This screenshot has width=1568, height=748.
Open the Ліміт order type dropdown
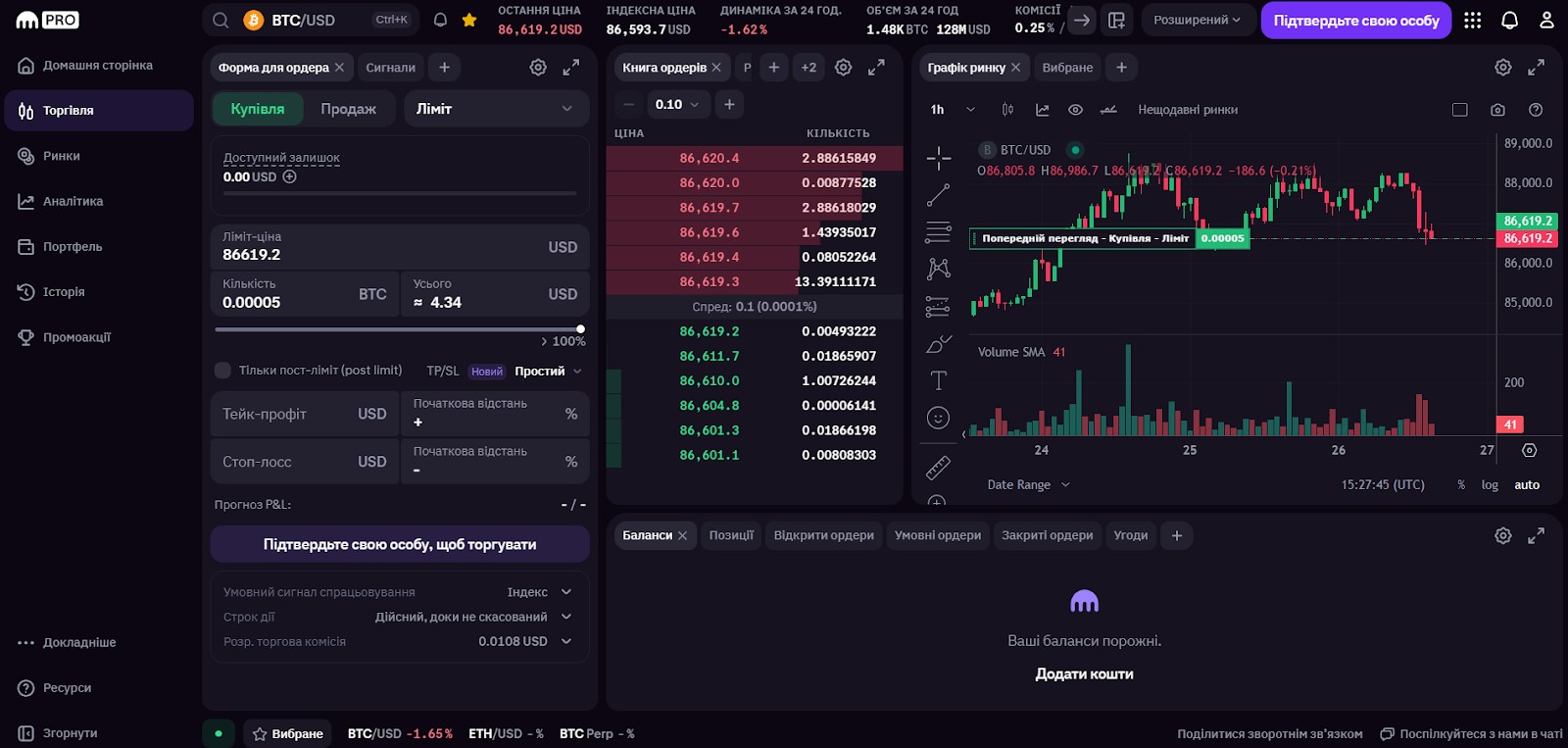click(497, 109)
